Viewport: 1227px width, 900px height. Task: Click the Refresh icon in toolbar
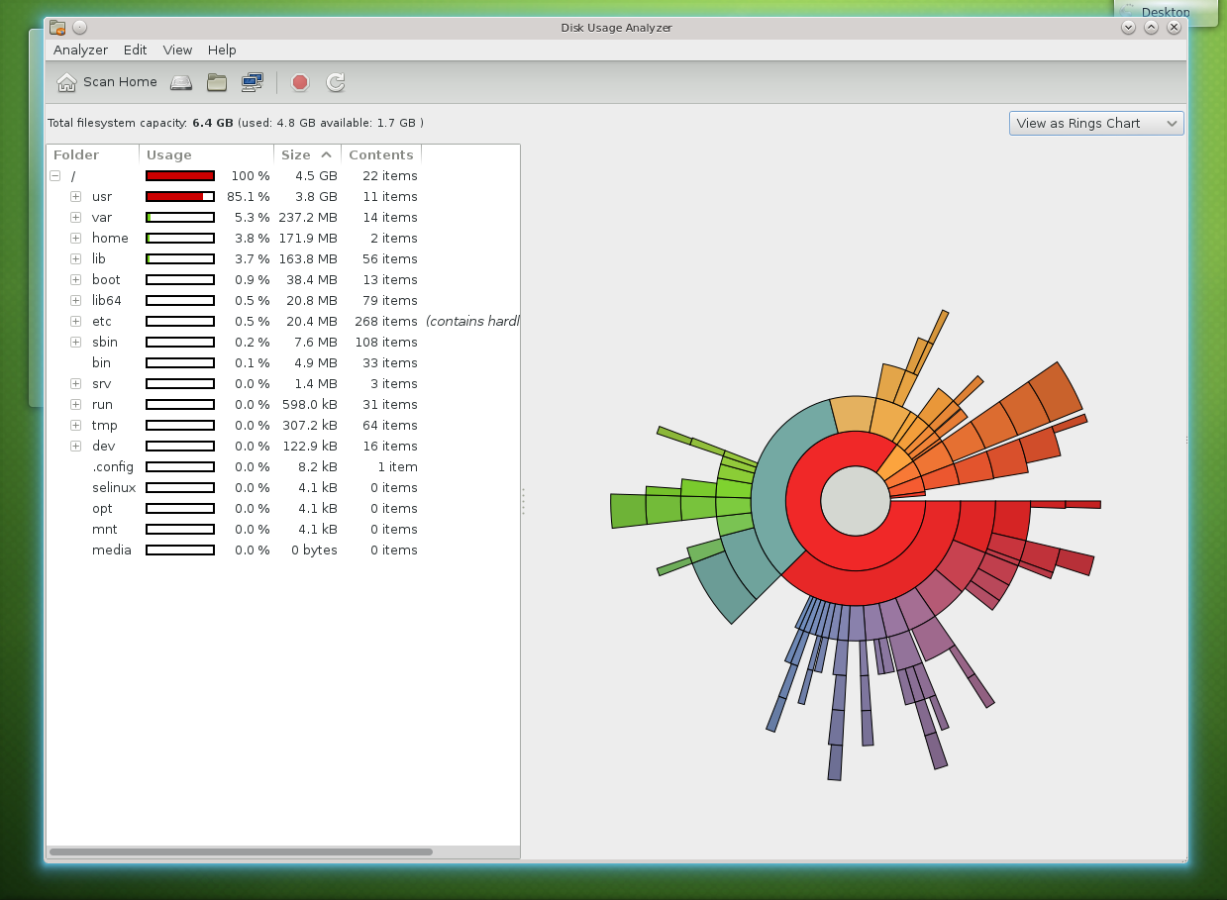tap(336, 83)
